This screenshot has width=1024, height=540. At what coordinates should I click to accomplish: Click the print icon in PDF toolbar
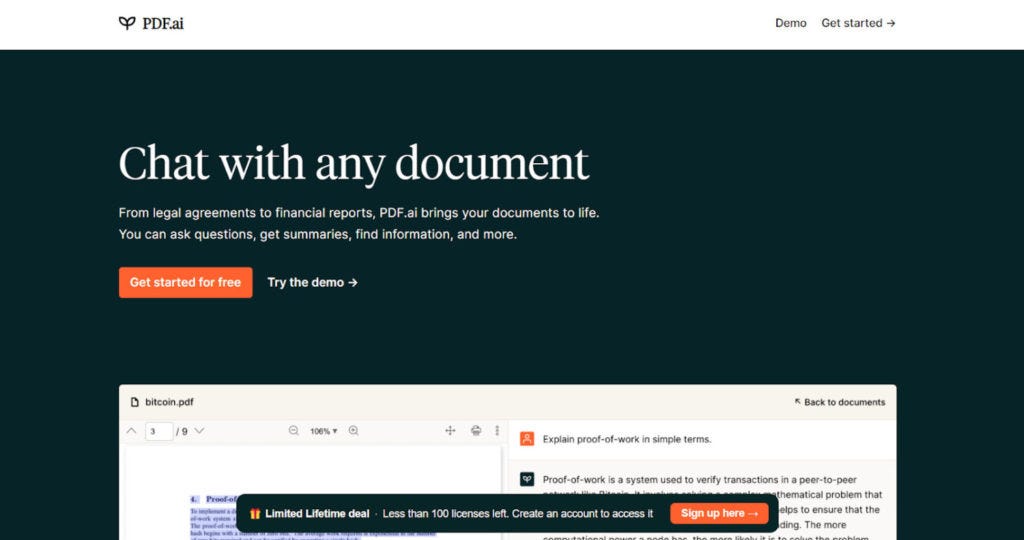click(476, 431)
